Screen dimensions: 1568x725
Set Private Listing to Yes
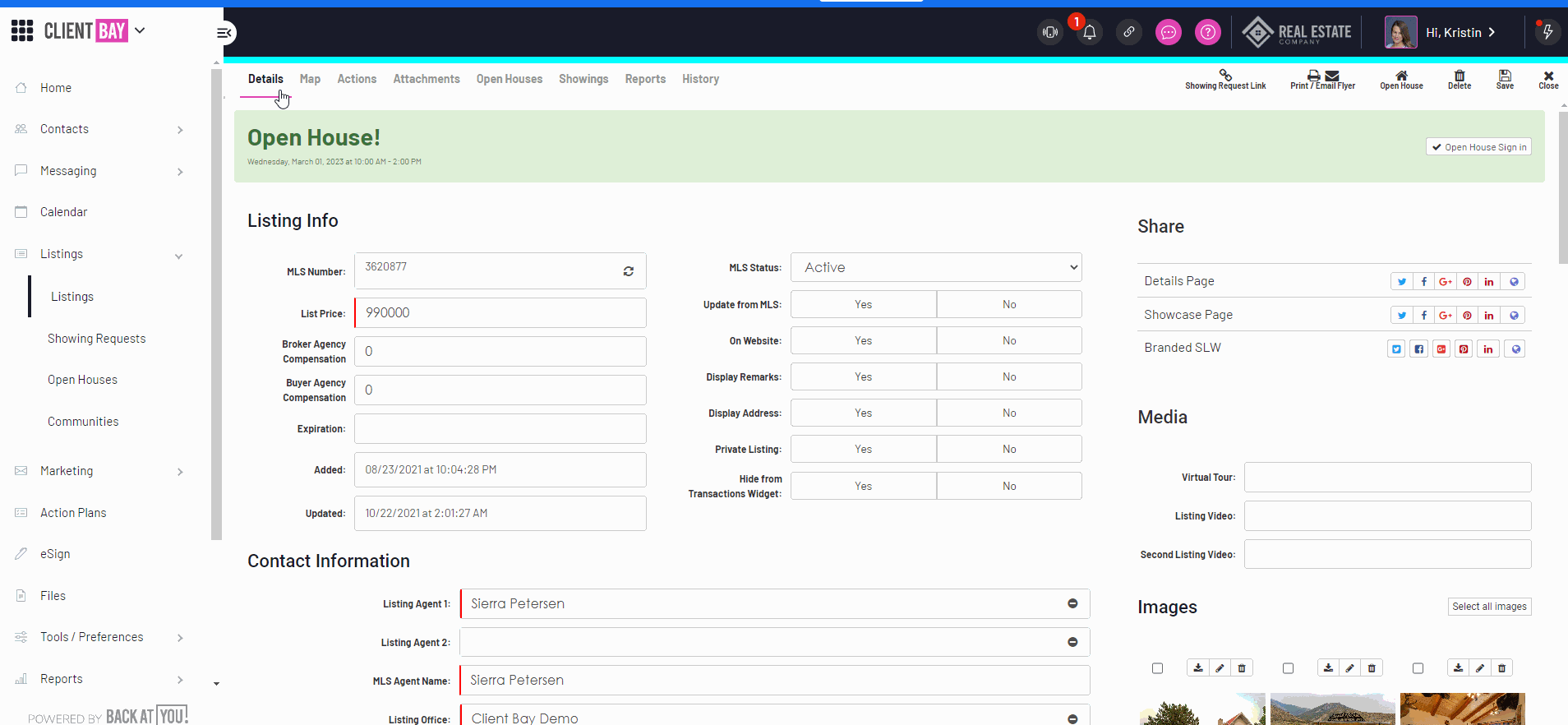pyautogui.click(x=864, y=449)
